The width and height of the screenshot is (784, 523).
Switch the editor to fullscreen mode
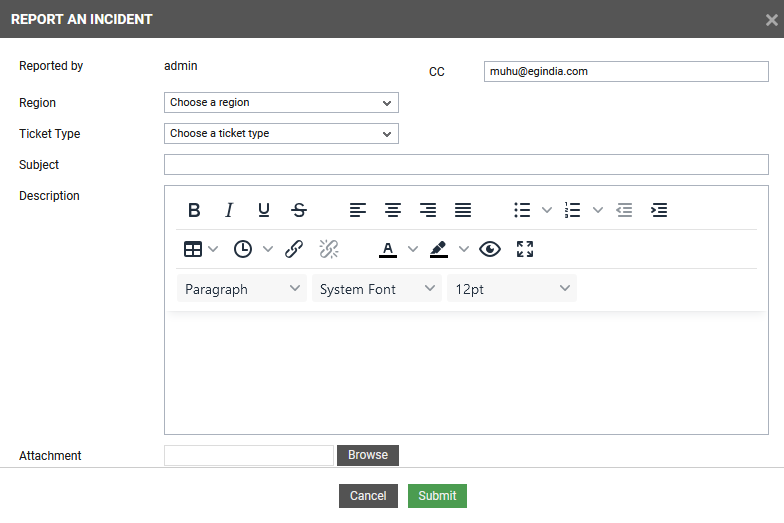525,249
